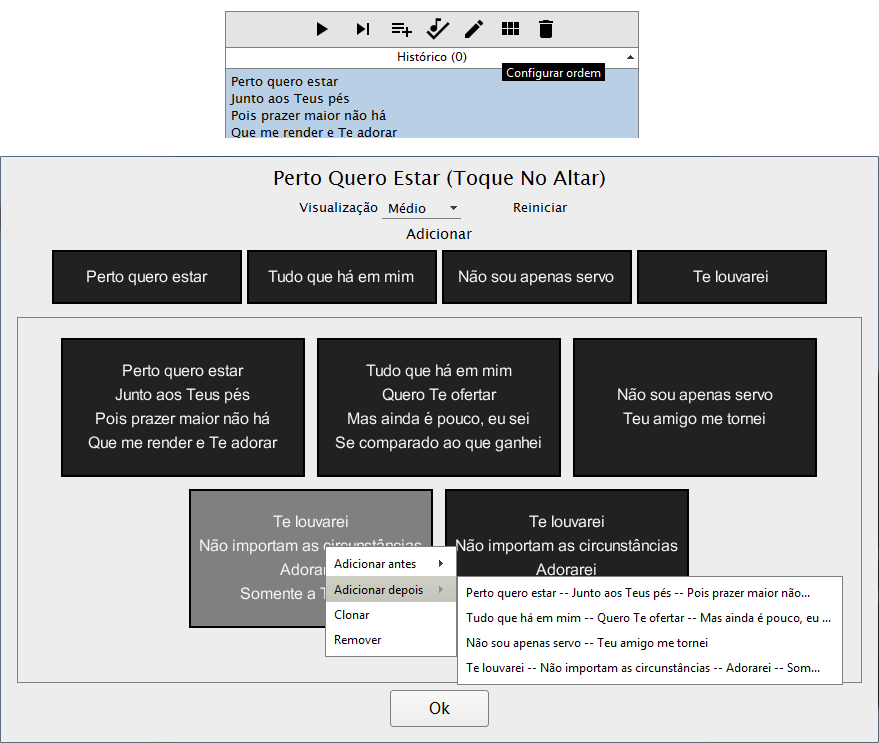The width and height of the screenshot is (879, 743).
Task: Select 'Clonar' in the context menu
Action: pyautogui.click(x=352, y=615)
